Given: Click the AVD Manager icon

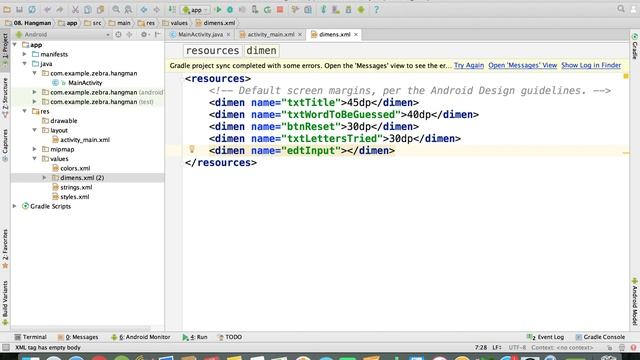Looking at the screenshot, I should 336,9.
